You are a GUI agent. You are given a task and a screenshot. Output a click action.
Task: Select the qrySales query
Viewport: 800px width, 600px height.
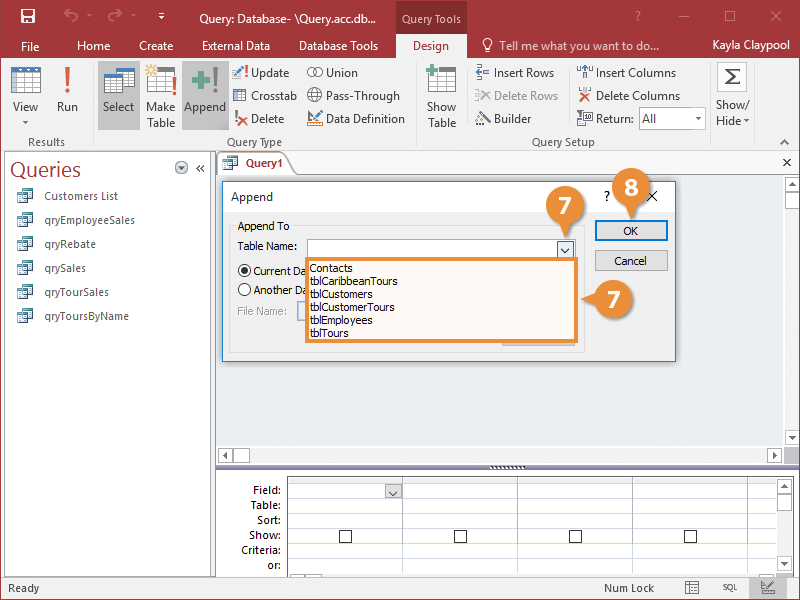[65, 268]
